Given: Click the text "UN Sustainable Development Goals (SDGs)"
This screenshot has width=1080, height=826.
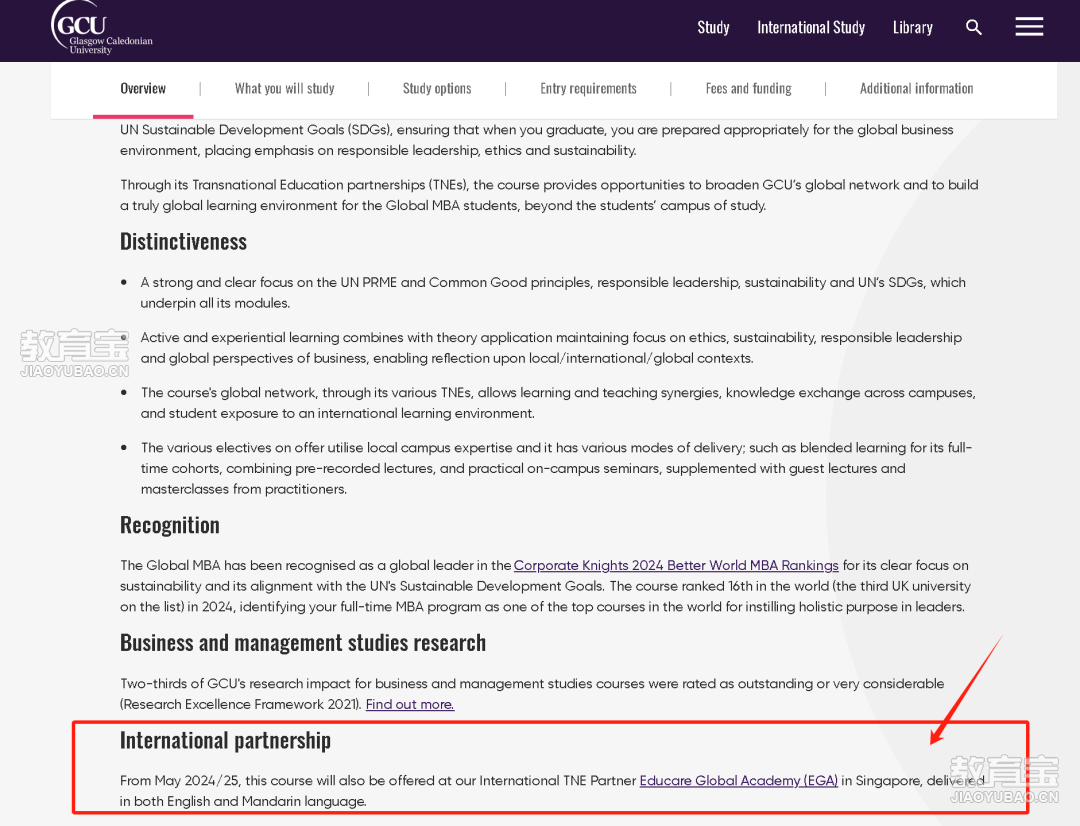Looking at the screenshot, I should pyautogui.click(x=256, y=130).
